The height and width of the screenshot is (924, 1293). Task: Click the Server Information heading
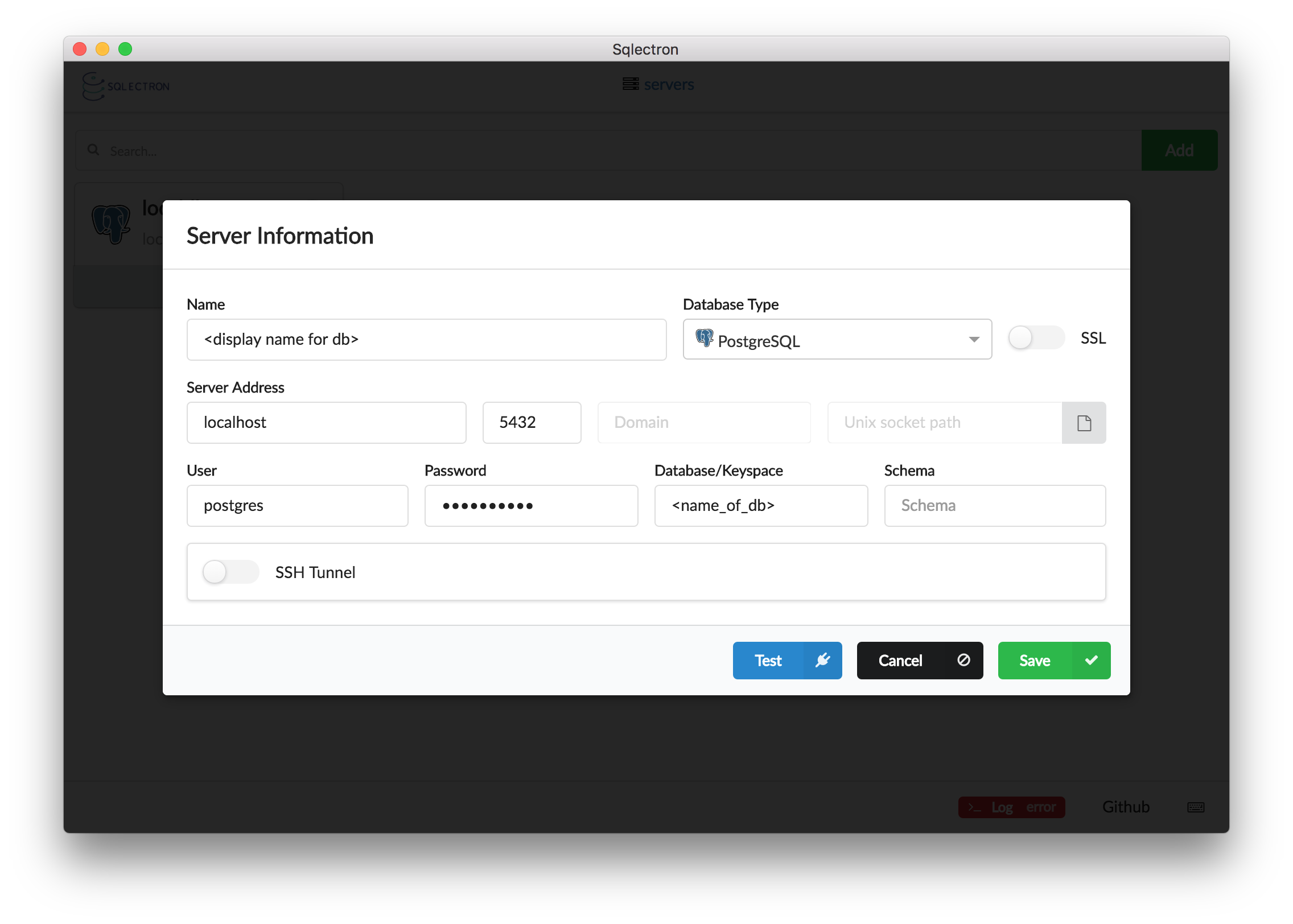coord(280,236)
